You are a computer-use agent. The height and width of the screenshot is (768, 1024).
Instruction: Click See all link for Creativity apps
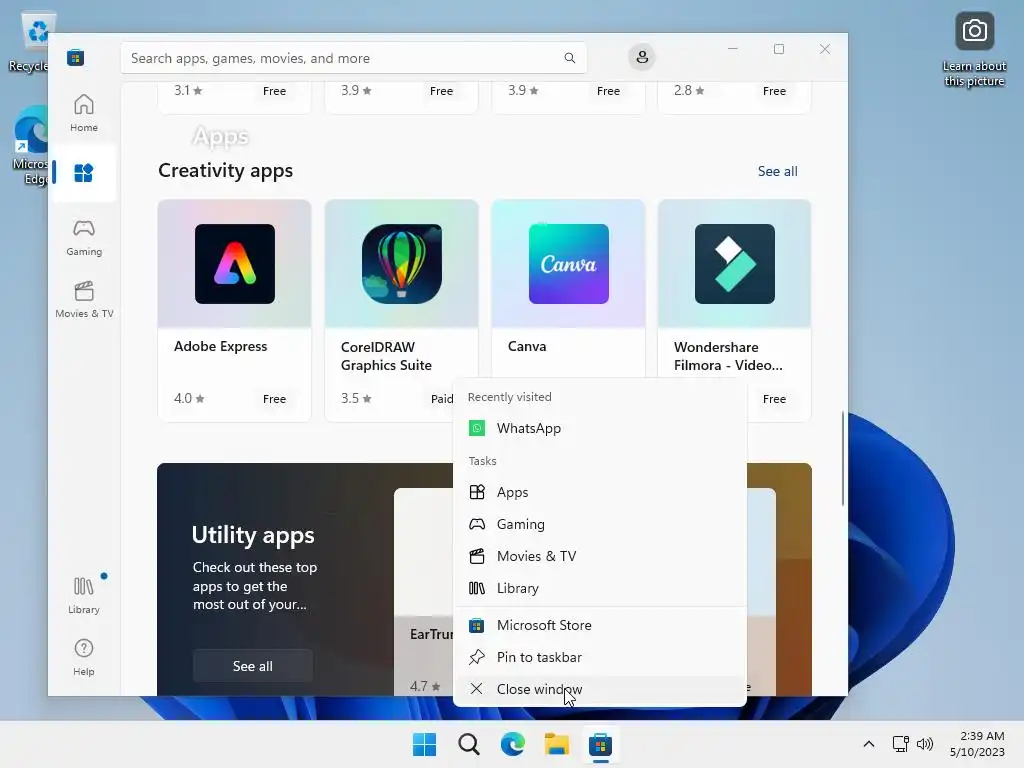pos(777,172)
